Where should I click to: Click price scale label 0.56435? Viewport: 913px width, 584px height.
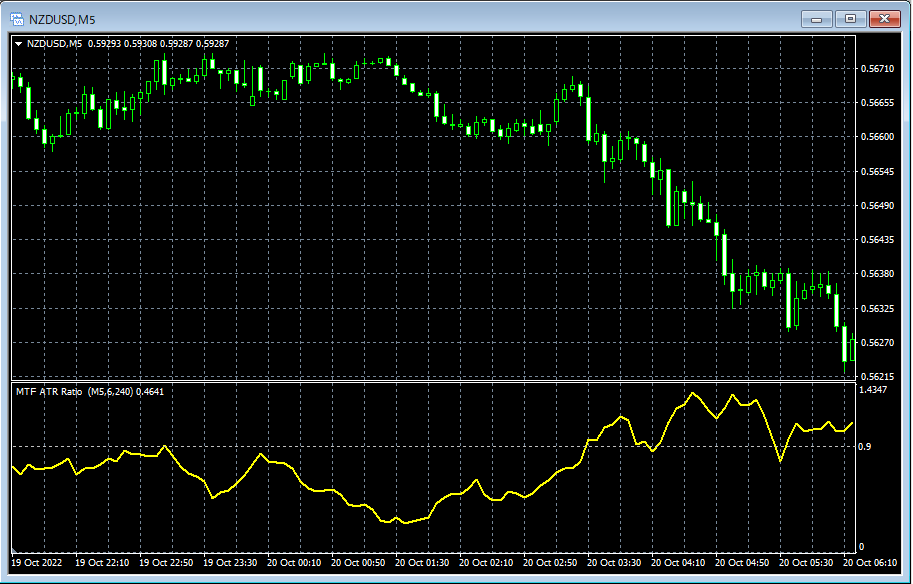coord(877,240)
